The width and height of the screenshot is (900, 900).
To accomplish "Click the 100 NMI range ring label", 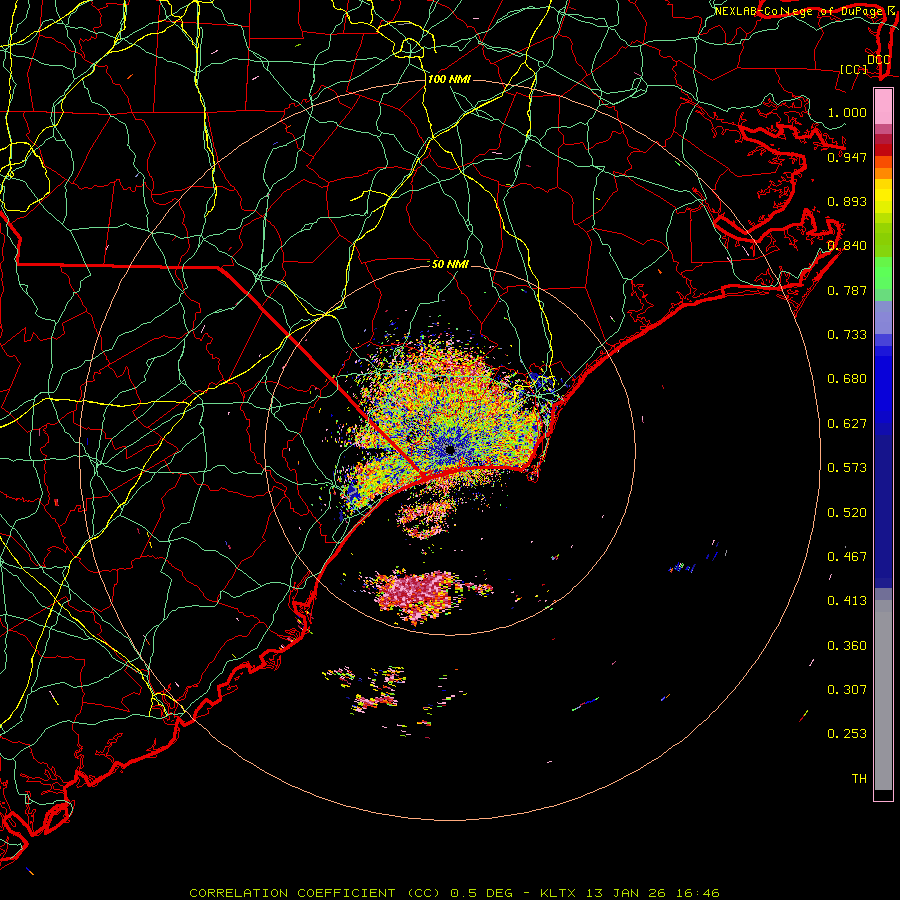I will point(449,79).
